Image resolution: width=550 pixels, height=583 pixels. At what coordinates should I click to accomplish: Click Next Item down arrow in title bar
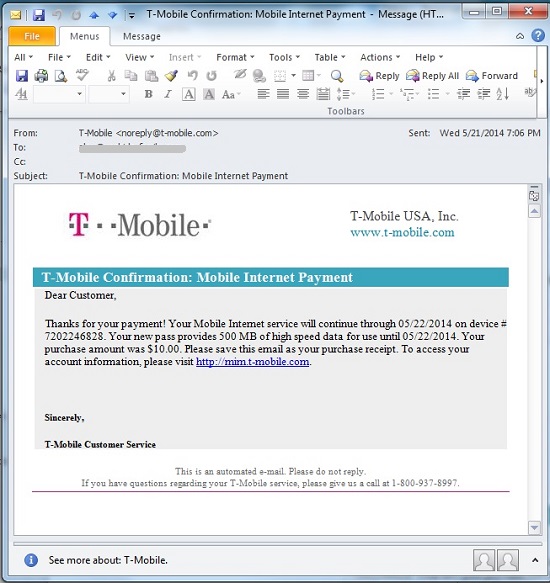pos(112,15)
